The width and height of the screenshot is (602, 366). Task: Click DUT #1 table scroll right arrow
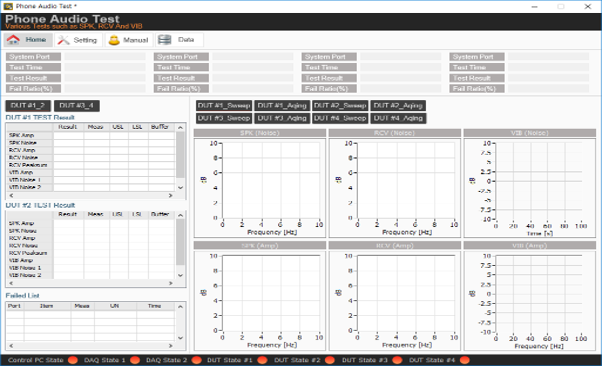(x=170, y=195)
